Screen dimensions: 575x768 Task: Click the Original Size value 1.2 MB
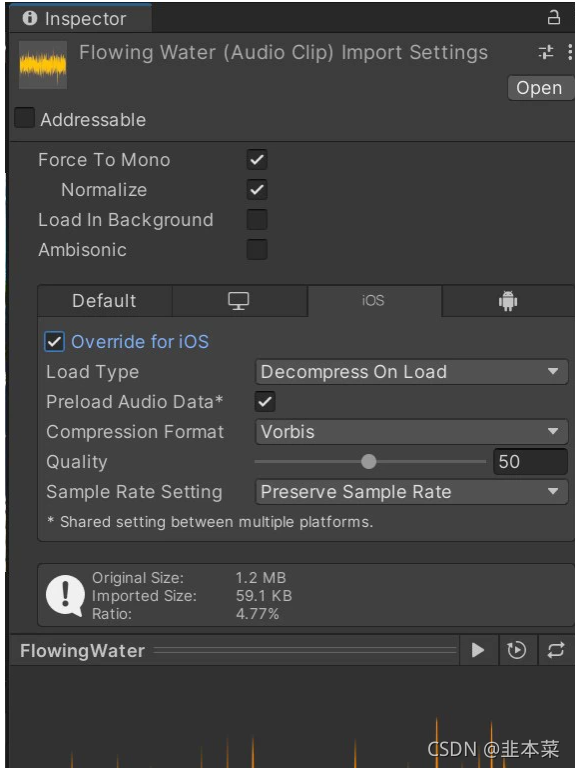pyautogui.click(x=261, y=578)
